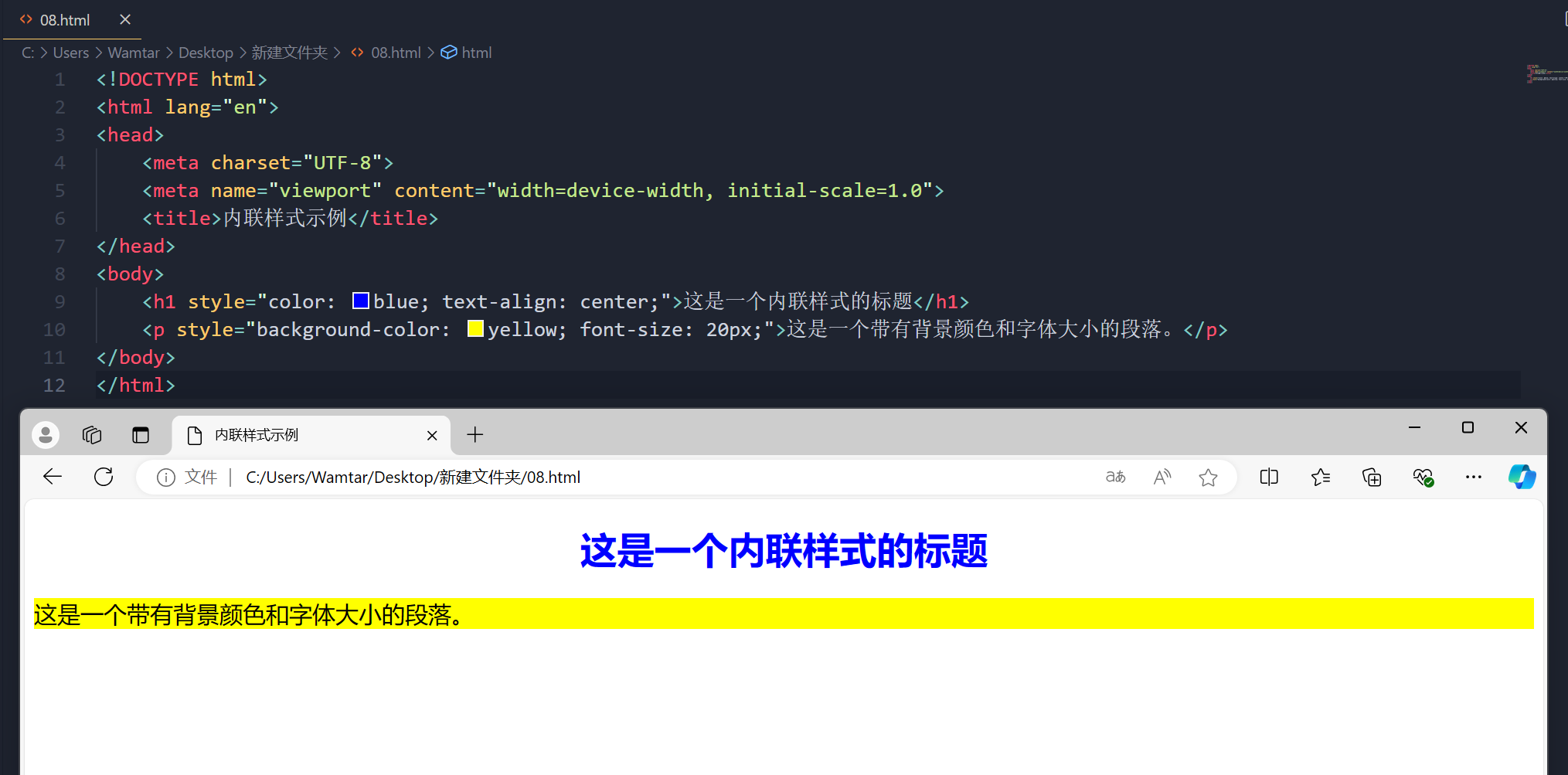Refresh the current page

coord(103,477)
